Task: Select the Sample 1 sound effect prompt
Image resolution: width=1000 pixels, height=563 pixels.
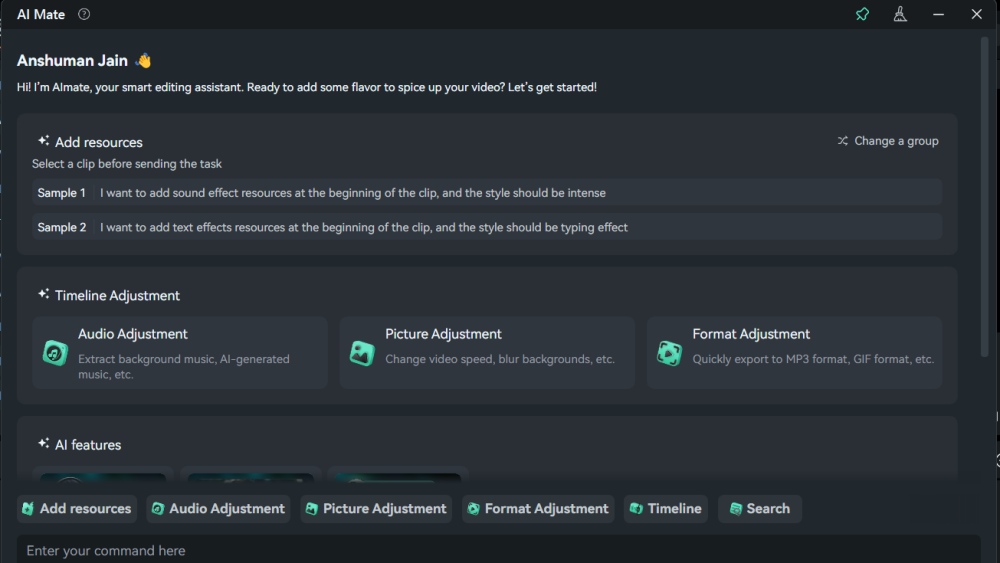Action: tap(487, 193)
